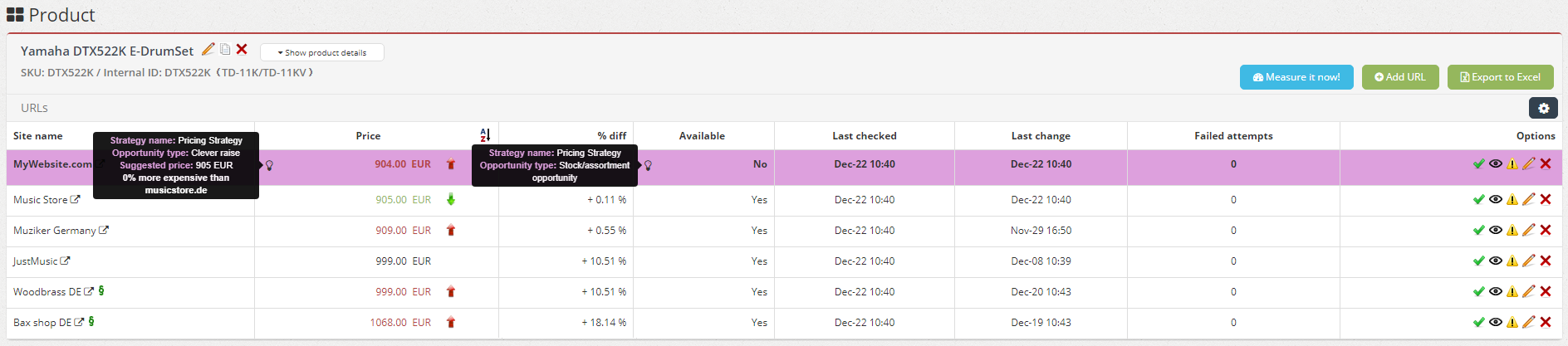
Task: Toggle the eye icon for JustMusic row
Action: tap(1496, 261)
